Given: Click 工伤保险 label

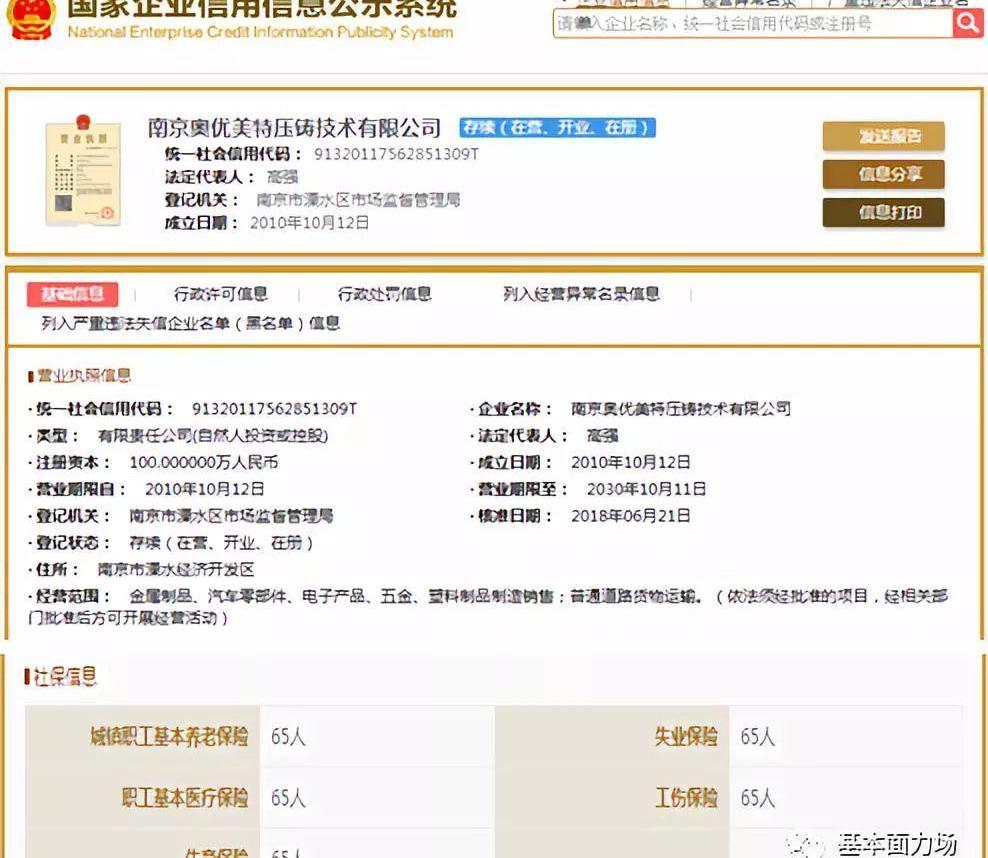Looking at the screenshot, I should click(686, 798).
